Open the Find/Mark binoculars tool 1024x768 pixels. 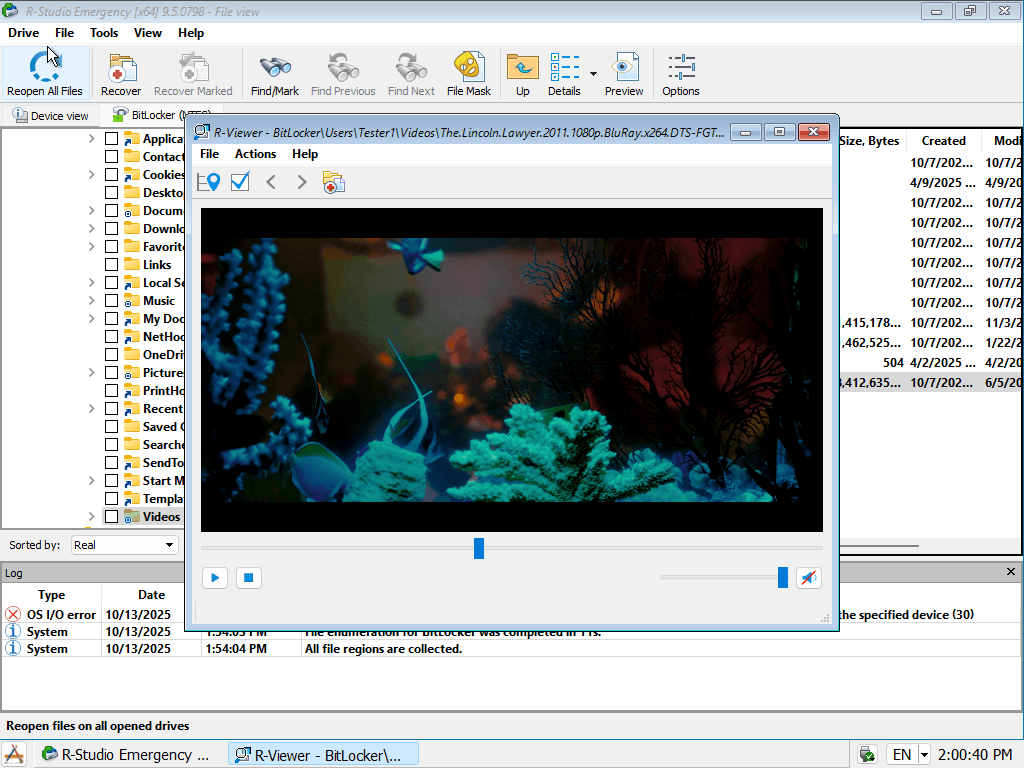click(275, 72)
